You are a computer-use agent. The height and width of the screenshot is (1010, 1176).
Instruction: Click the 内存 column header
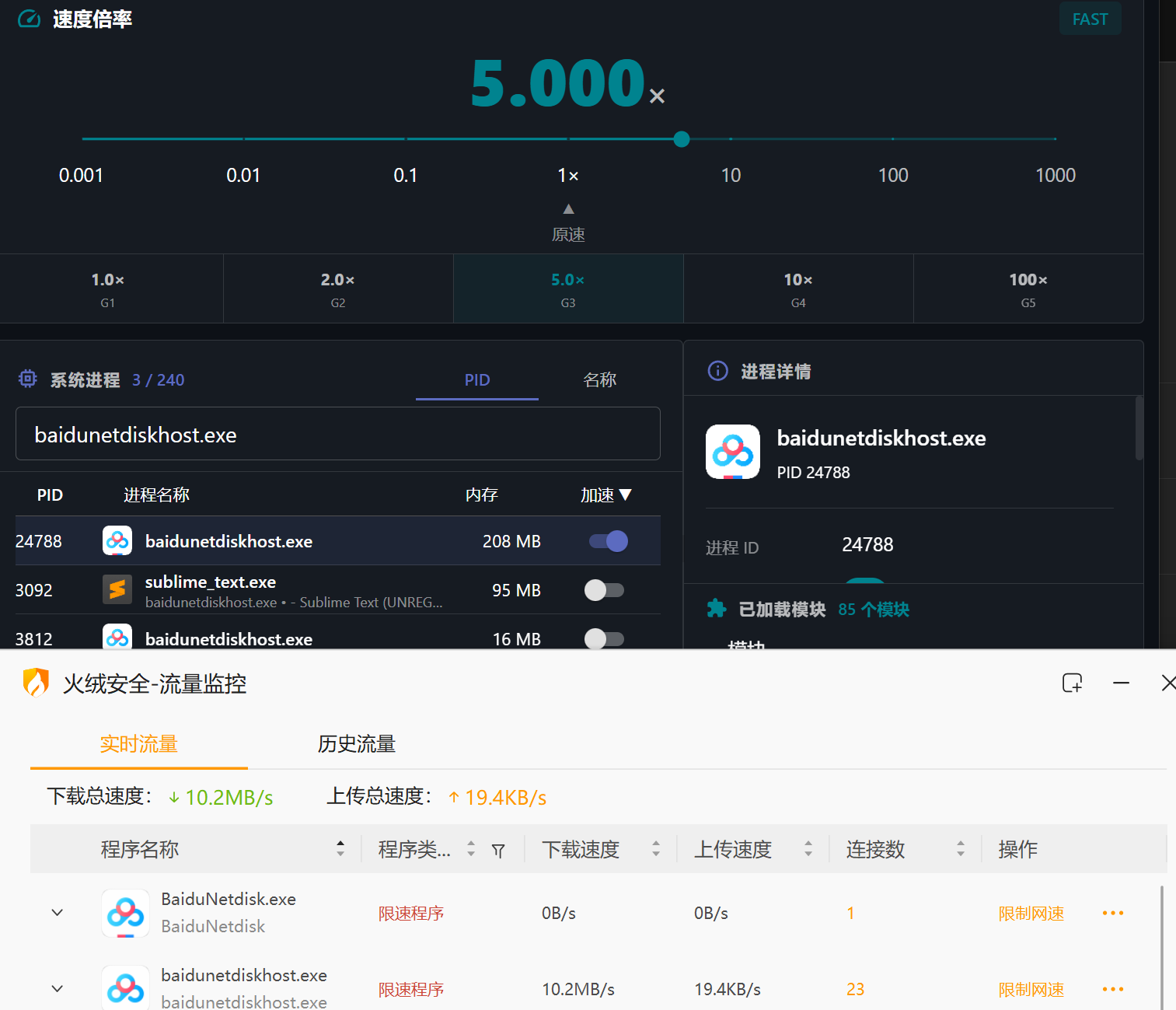tap(482, 495)
